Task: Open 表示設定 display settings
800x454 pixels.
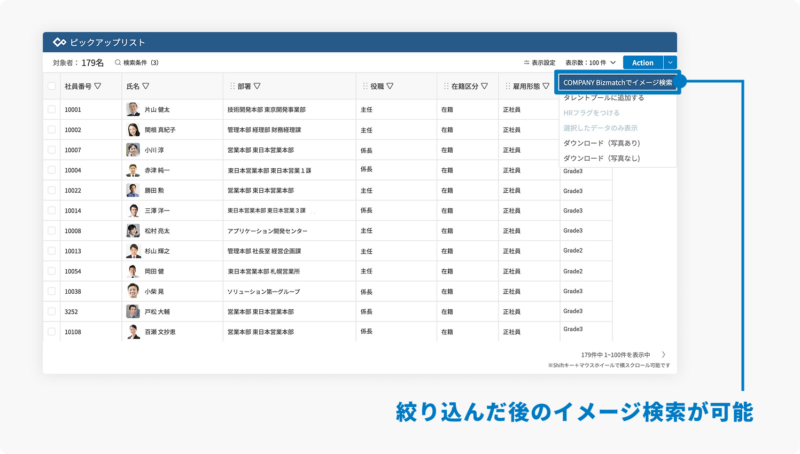Action: click(x=539, y=63)
